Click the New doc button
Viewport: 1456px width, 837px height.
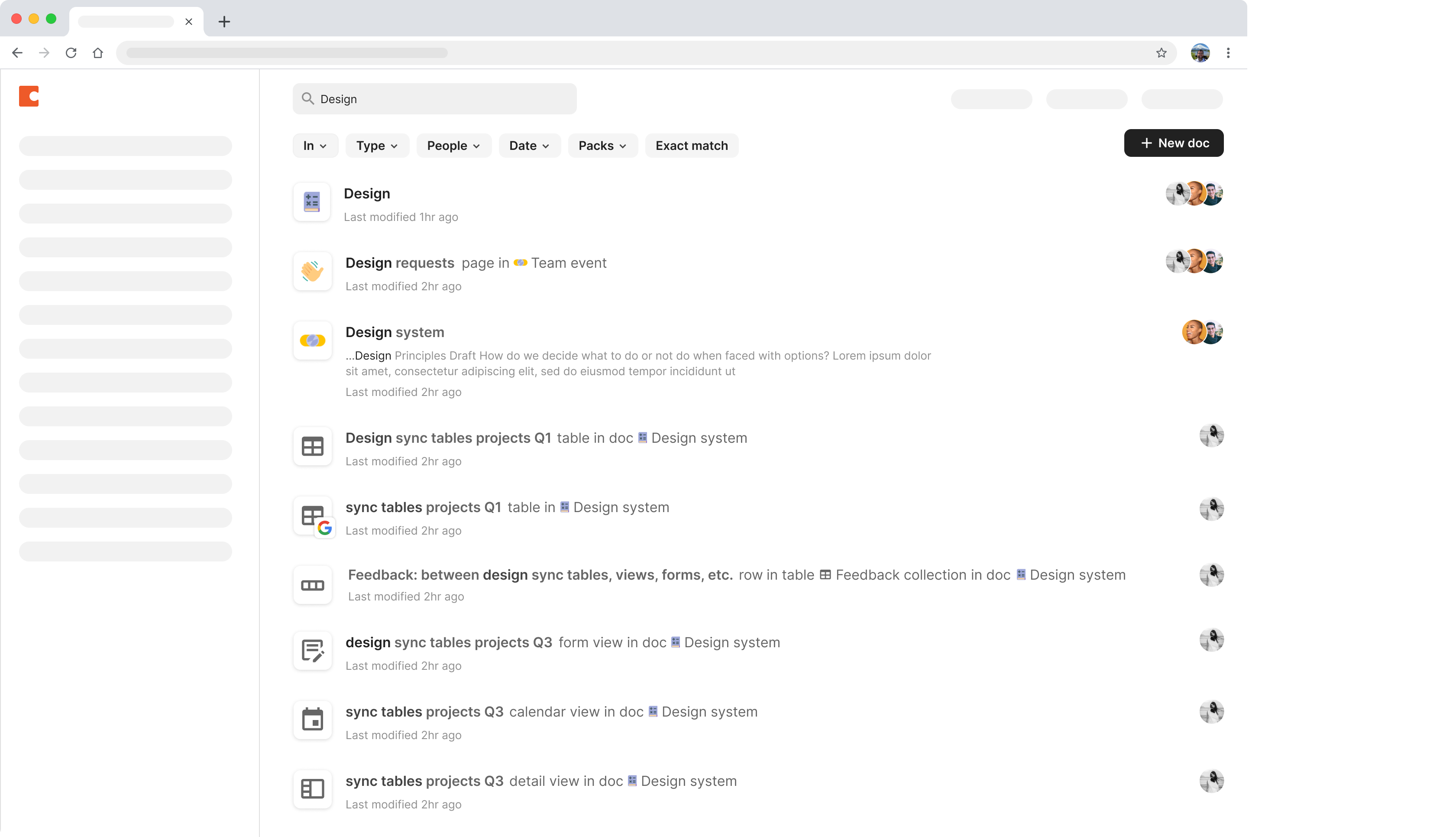pyautogui.click(x=1173, y=143)
